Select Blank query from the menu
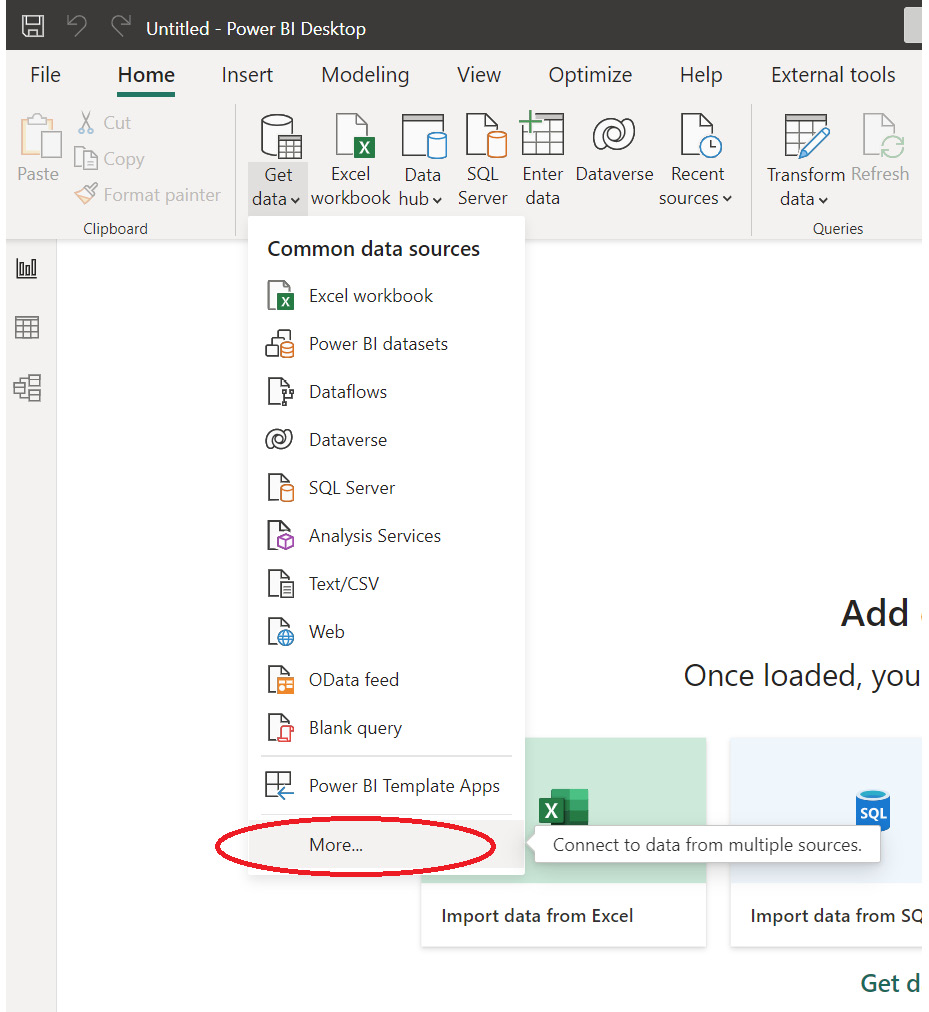Screen dimensions: 929x1012 (x=386, y=728)
